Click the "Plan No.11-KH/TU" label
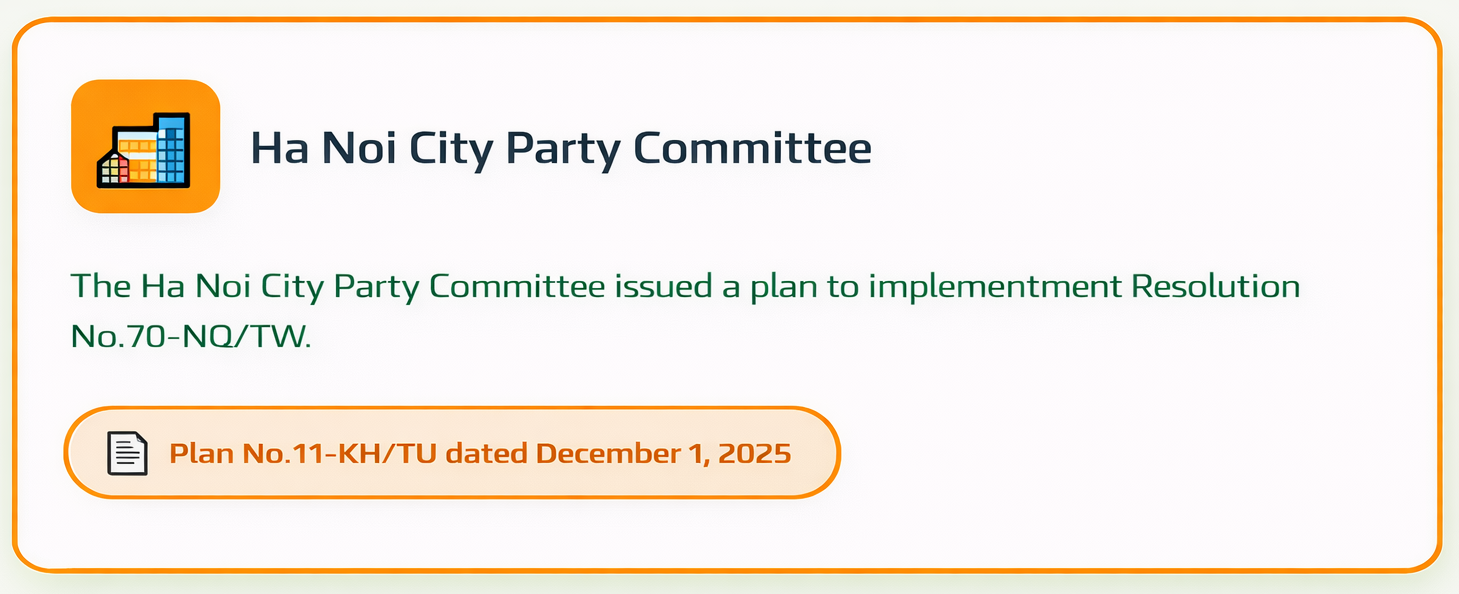The height and width of the screenshot is (594, 1459). [x=304, y=454]
